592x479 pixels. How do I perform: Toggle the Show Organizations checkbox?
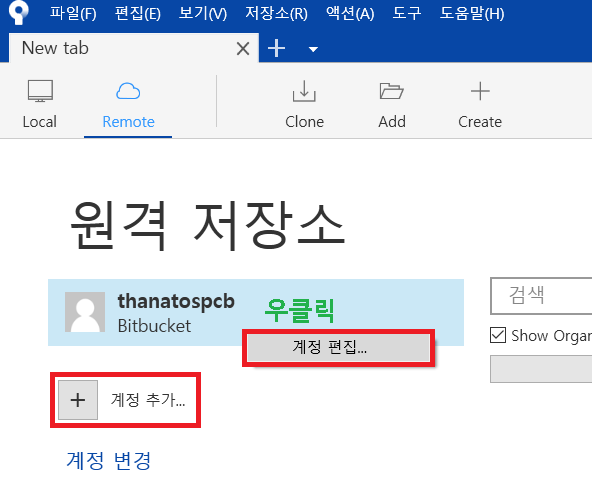(498, 335)
